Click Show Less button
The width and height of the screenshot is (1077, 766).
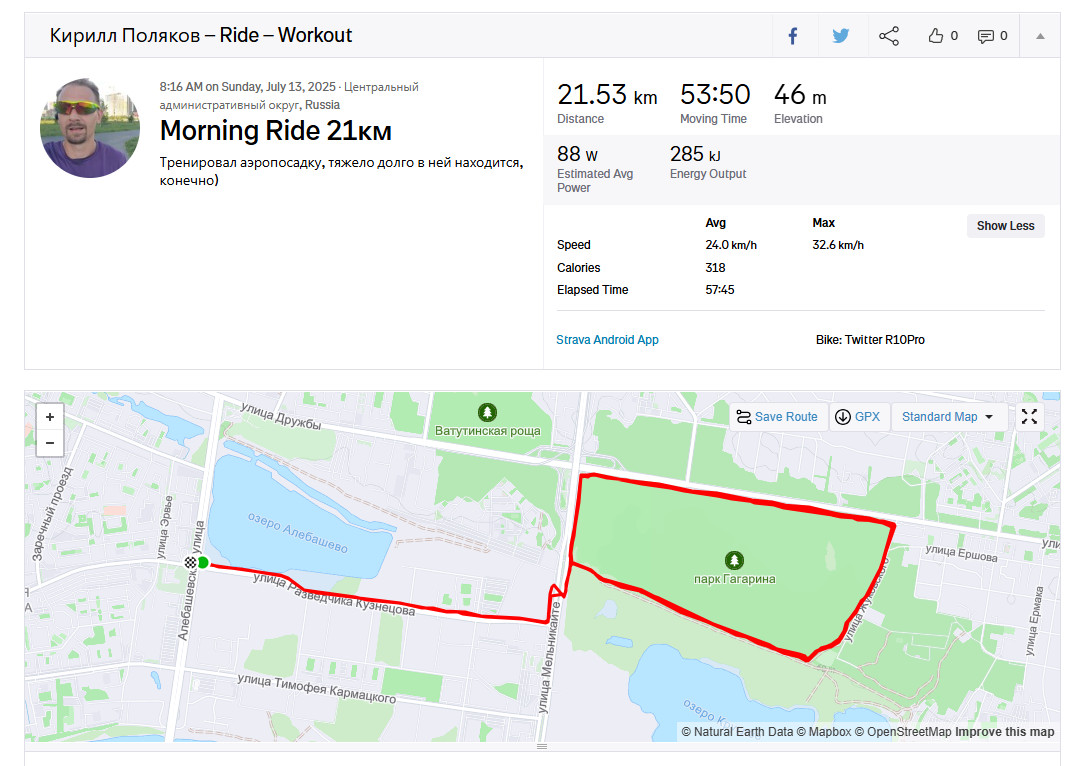pos(1006,226)
